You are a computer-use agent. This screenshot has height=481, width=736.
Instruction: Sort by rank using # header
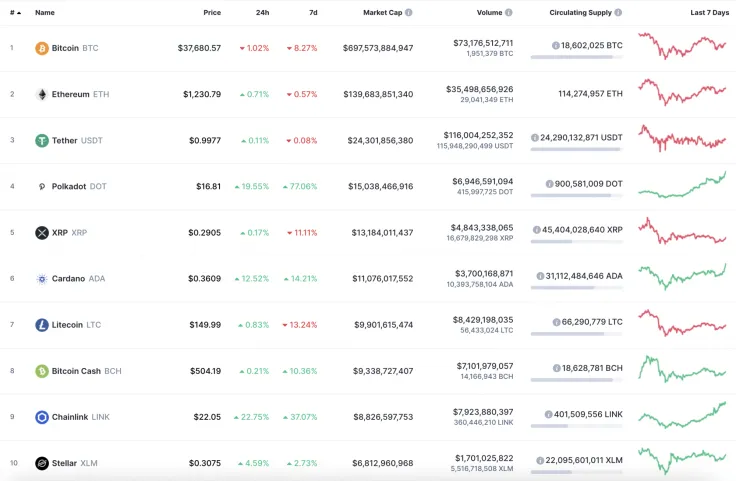tap(12, 13)
